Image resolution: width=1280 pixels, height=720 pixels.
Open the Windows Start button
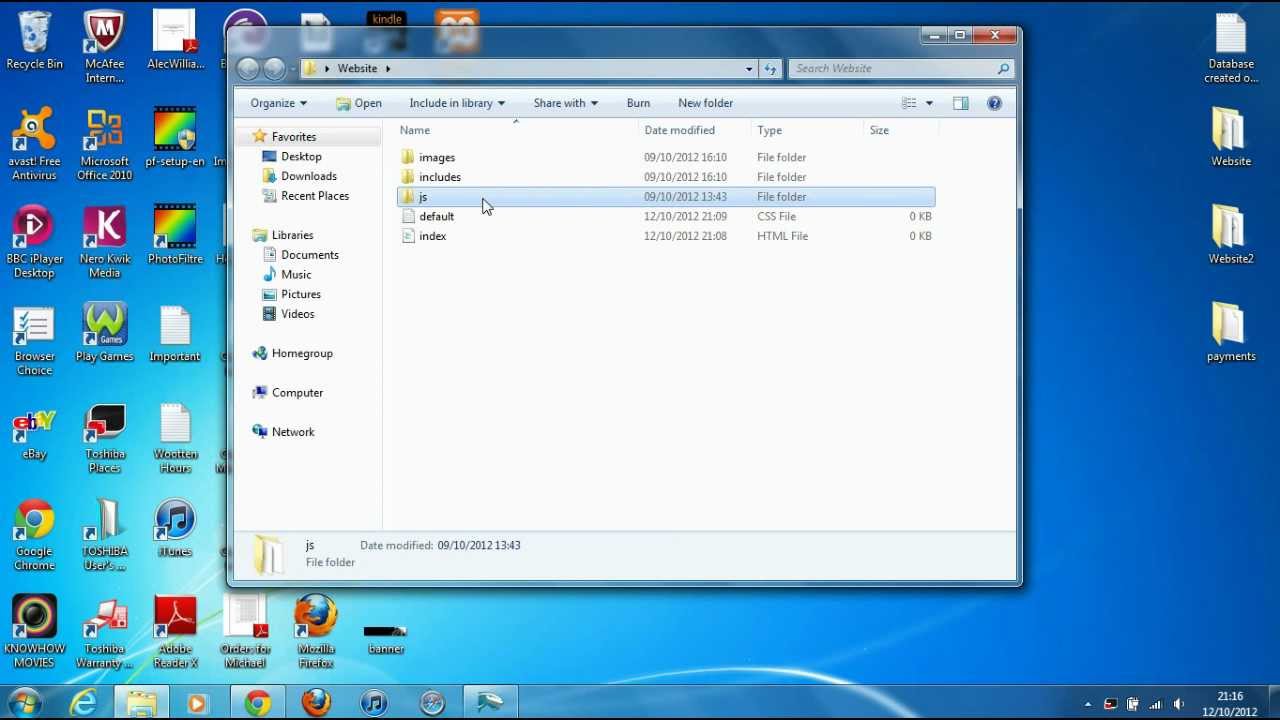[24, 703]
